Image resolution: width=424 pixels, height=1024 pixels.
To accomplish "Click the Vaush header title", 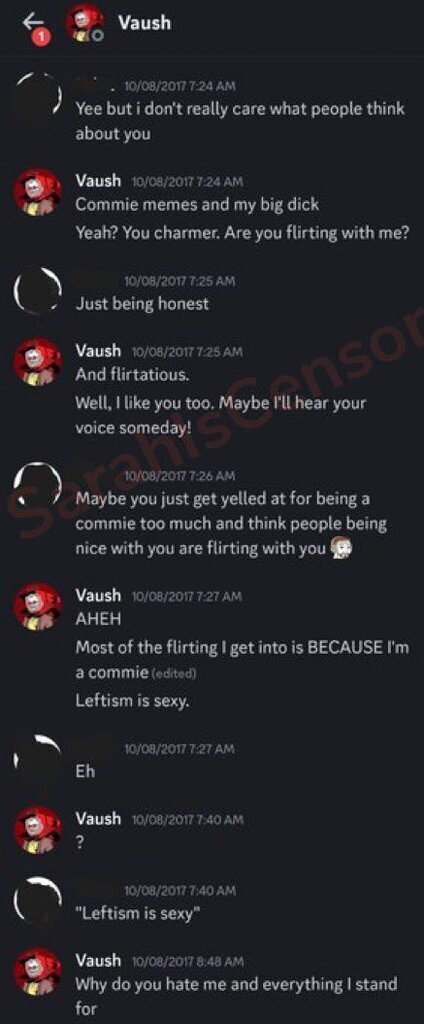I will pyautogui.click(x=144, y=23).
